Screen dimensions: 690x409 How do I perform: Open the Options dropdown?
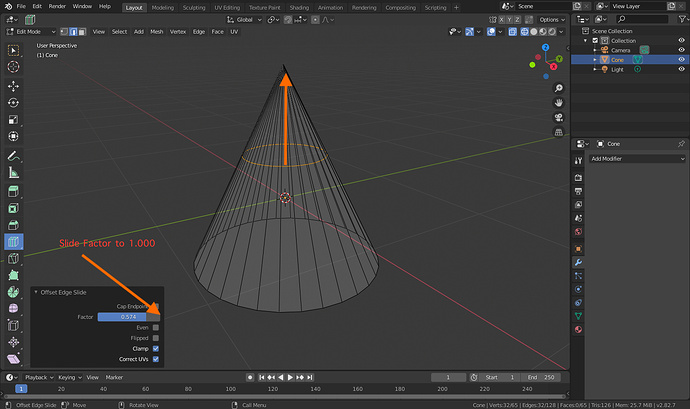point(552,20)
